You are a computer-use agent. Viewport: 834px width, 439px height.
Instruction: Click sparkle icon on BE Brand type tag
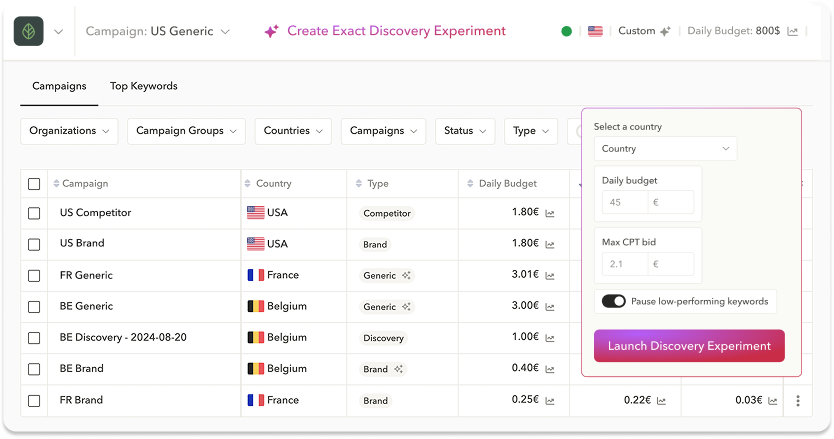(398, 369)
